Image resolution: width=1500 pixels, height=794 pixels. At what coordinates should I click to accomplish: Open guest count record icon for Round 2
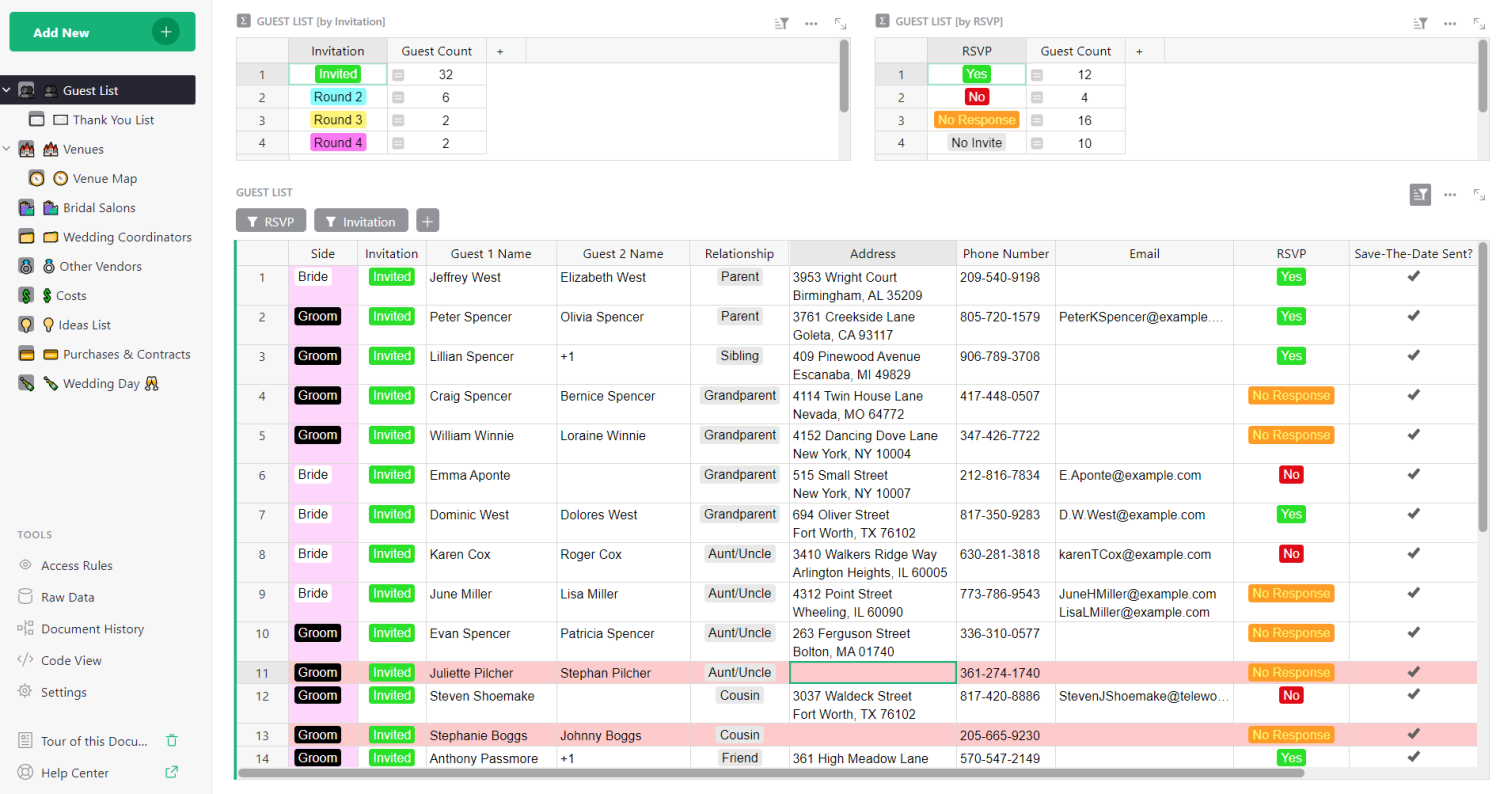pos(398,98)
